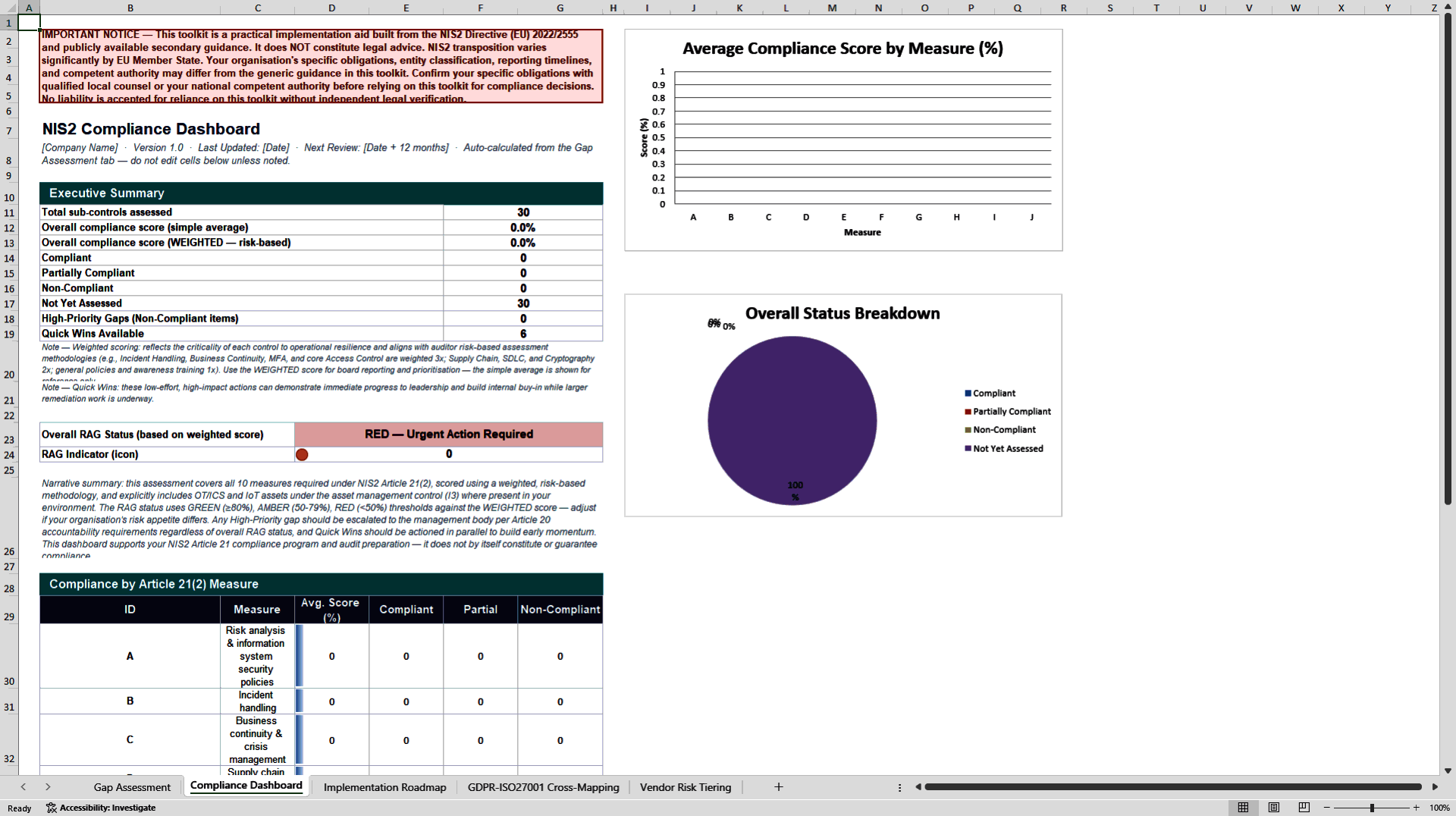The width and height of the screenshot is (1456, 816).
Task: Click Measure axis title in bar chart
Action: 862,232
